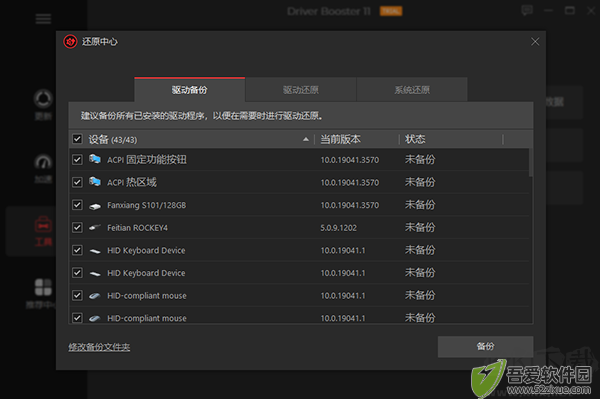The height and width of the screenshot is (399, 600).
Task: Open the 修改备份文件夹 link
Action: point(99,347)
